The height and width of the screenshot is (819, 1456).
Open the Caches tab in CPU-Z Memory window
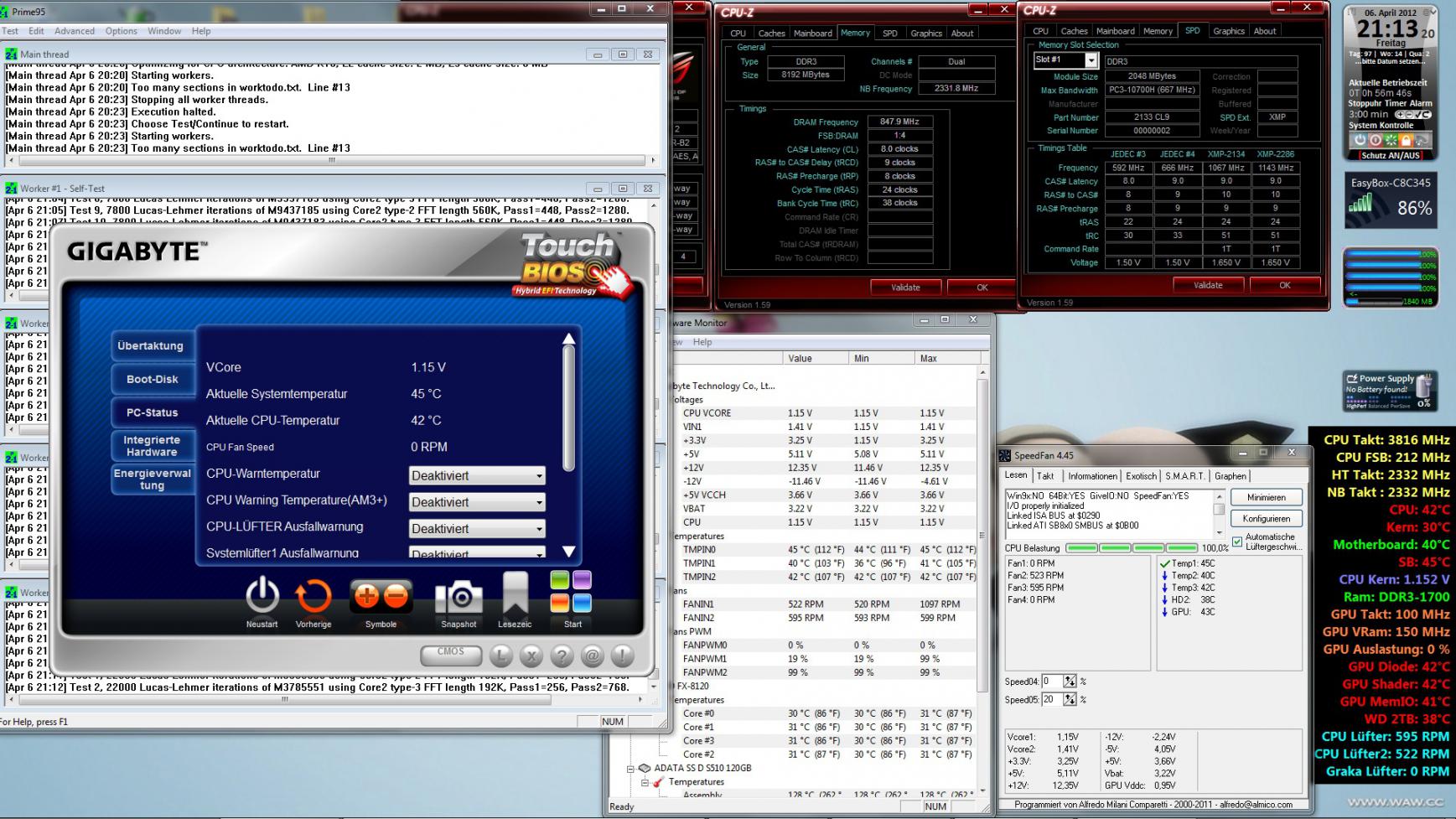tap(771, 34)
